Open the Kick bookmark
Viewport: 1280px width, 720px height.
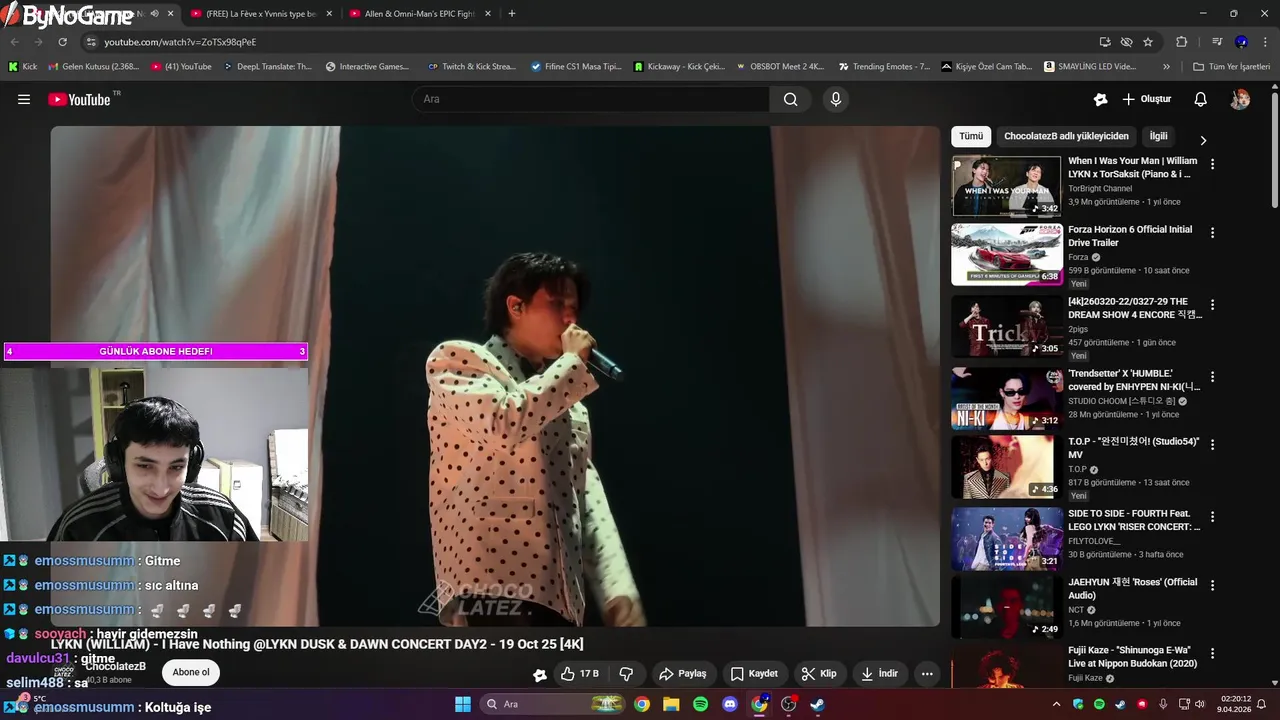[x=23, y=67]
